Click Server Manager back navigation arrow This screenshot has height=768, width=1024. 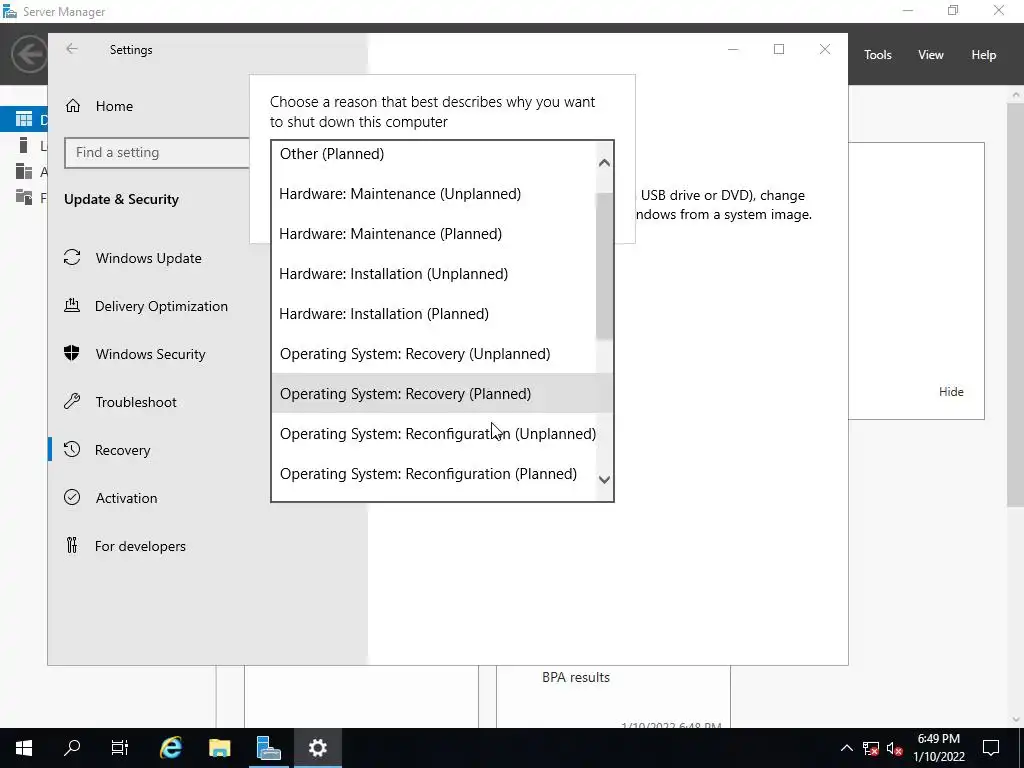(29, 54)
